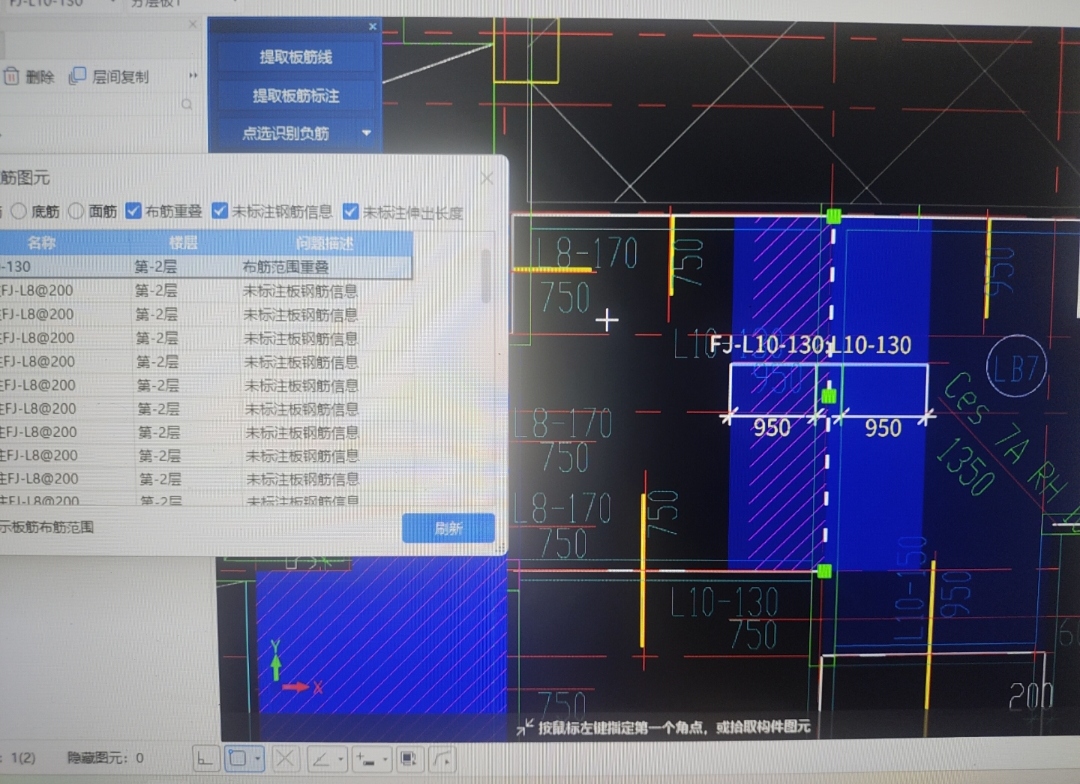Click the angle snap icon
Screen dimensions: 1080x784
[321, 759]
